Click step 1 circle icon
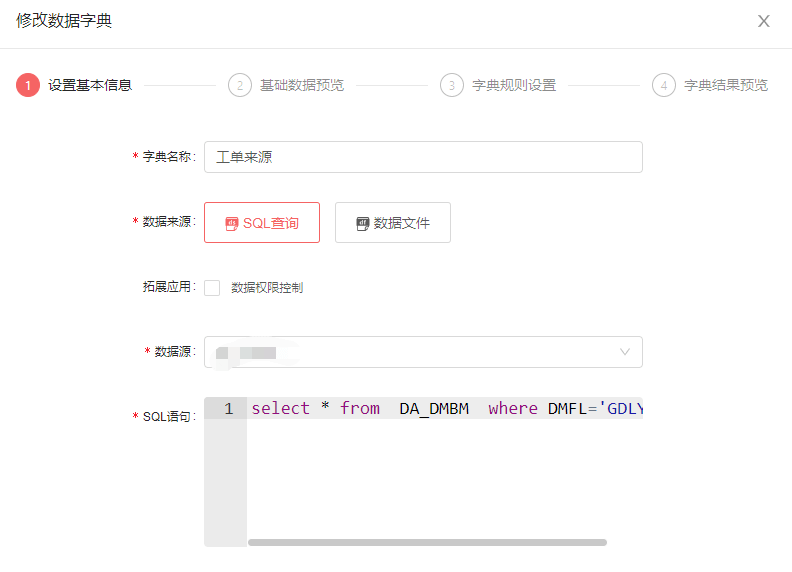792x572 pixels. [x=28, y=85]
